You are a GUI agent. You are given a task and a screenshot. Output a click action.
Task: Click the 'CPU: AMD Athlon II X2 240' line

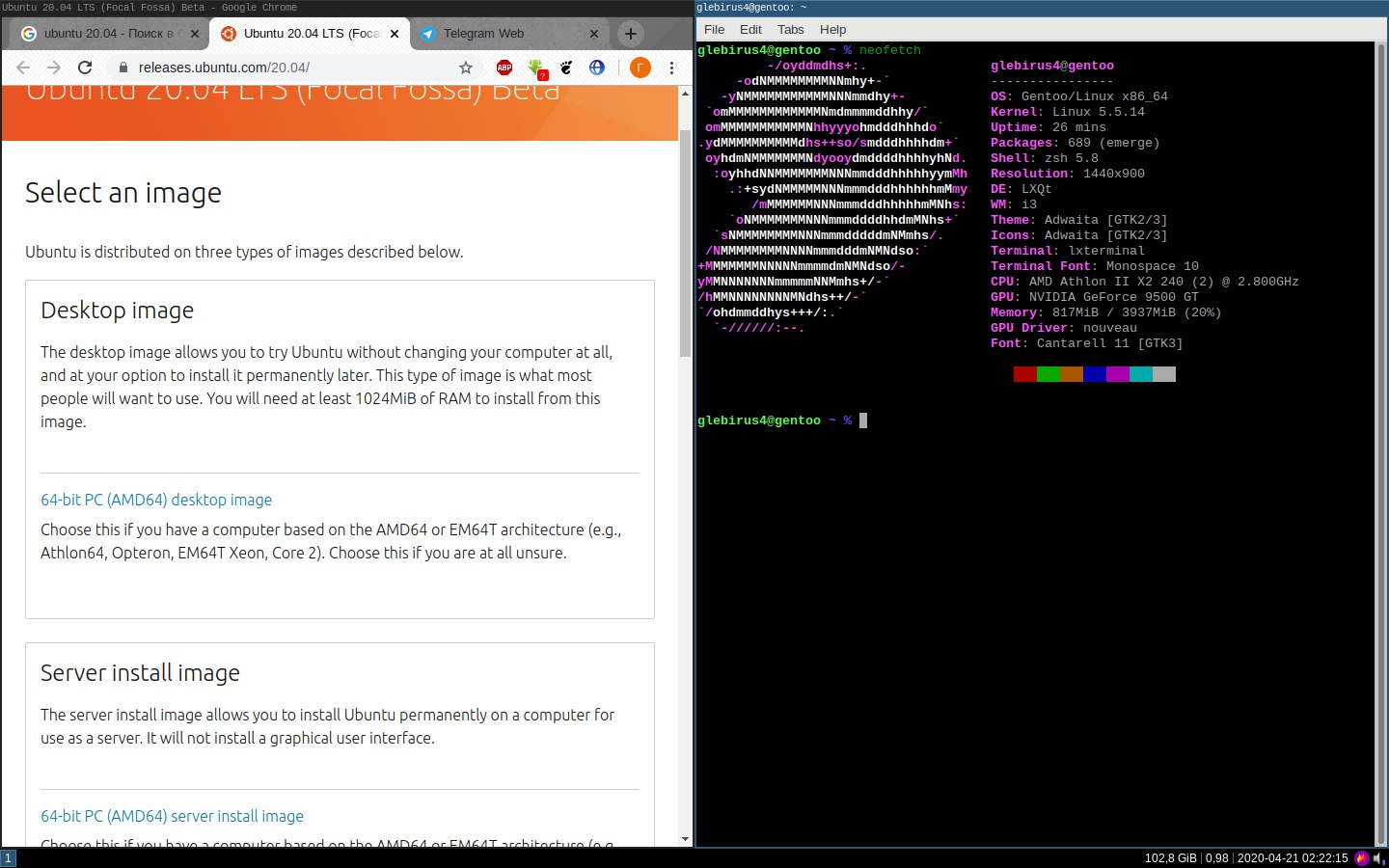coord(1145,282)
